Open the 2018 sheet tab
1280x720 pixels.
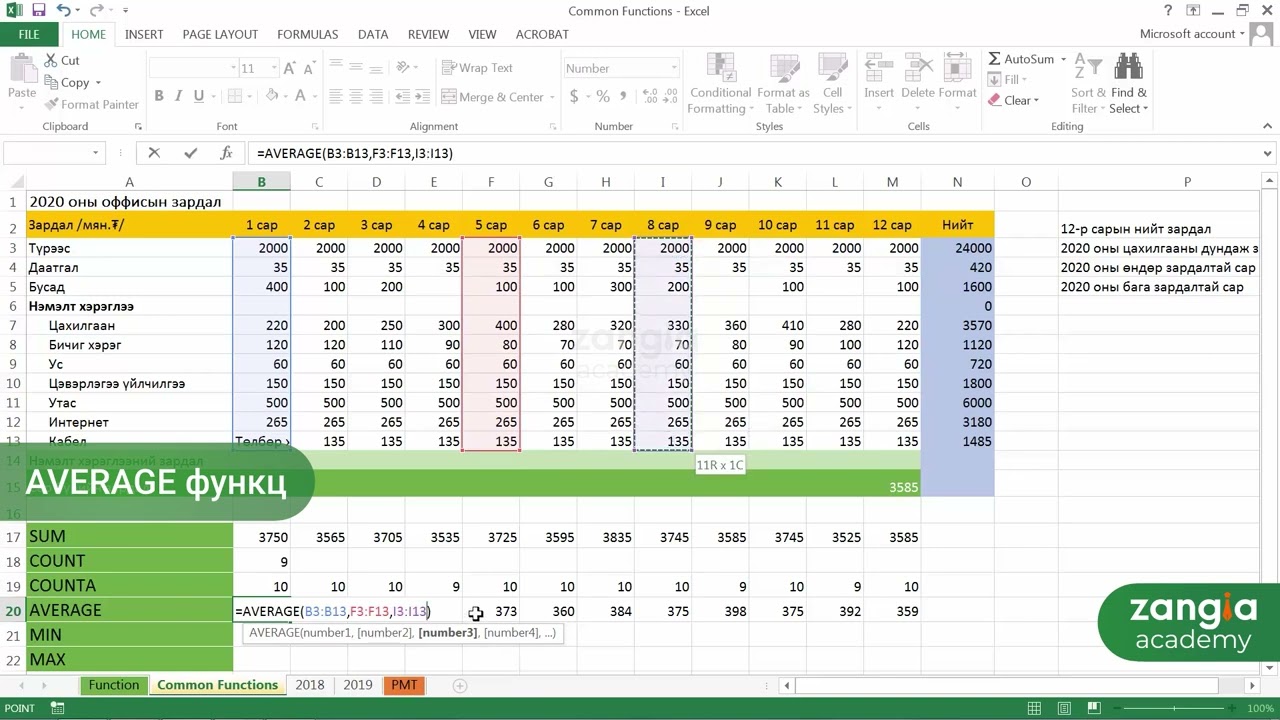point(310,685)
